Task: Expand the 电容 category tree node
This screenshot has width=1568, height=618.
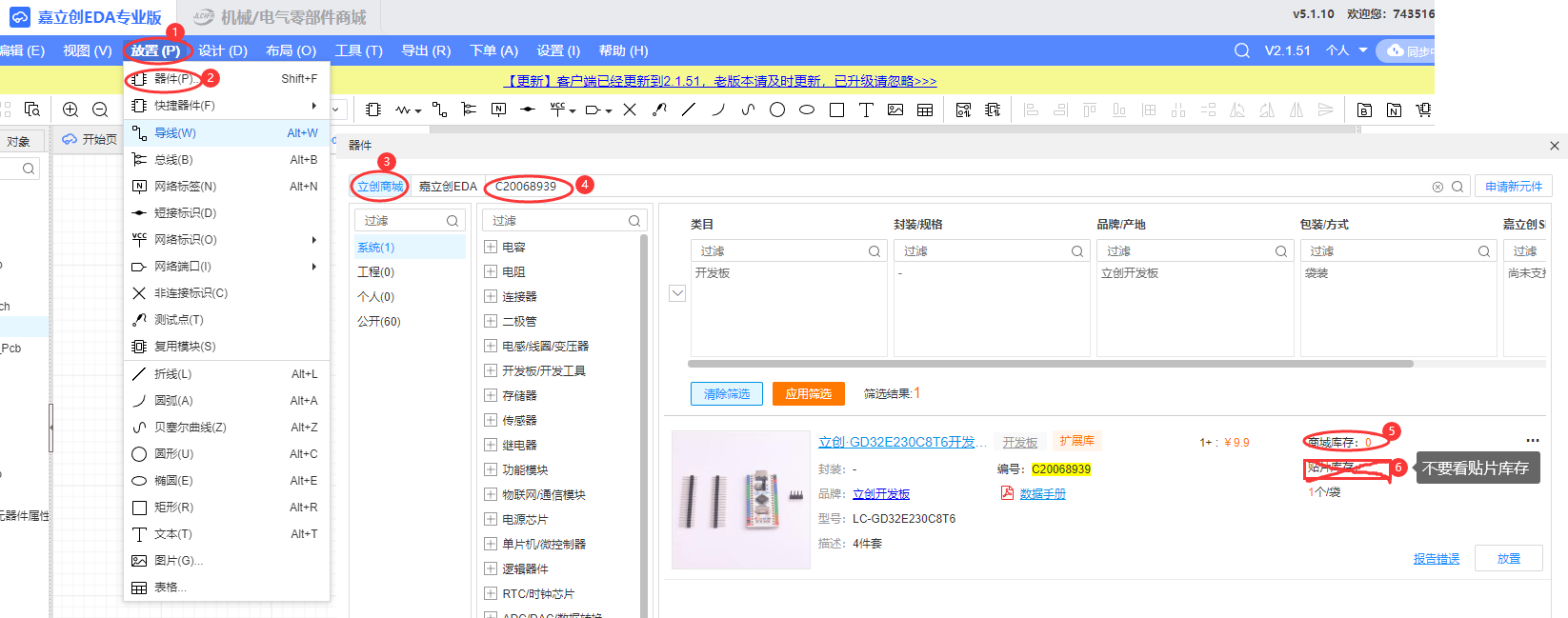Action: coord(491,247)
